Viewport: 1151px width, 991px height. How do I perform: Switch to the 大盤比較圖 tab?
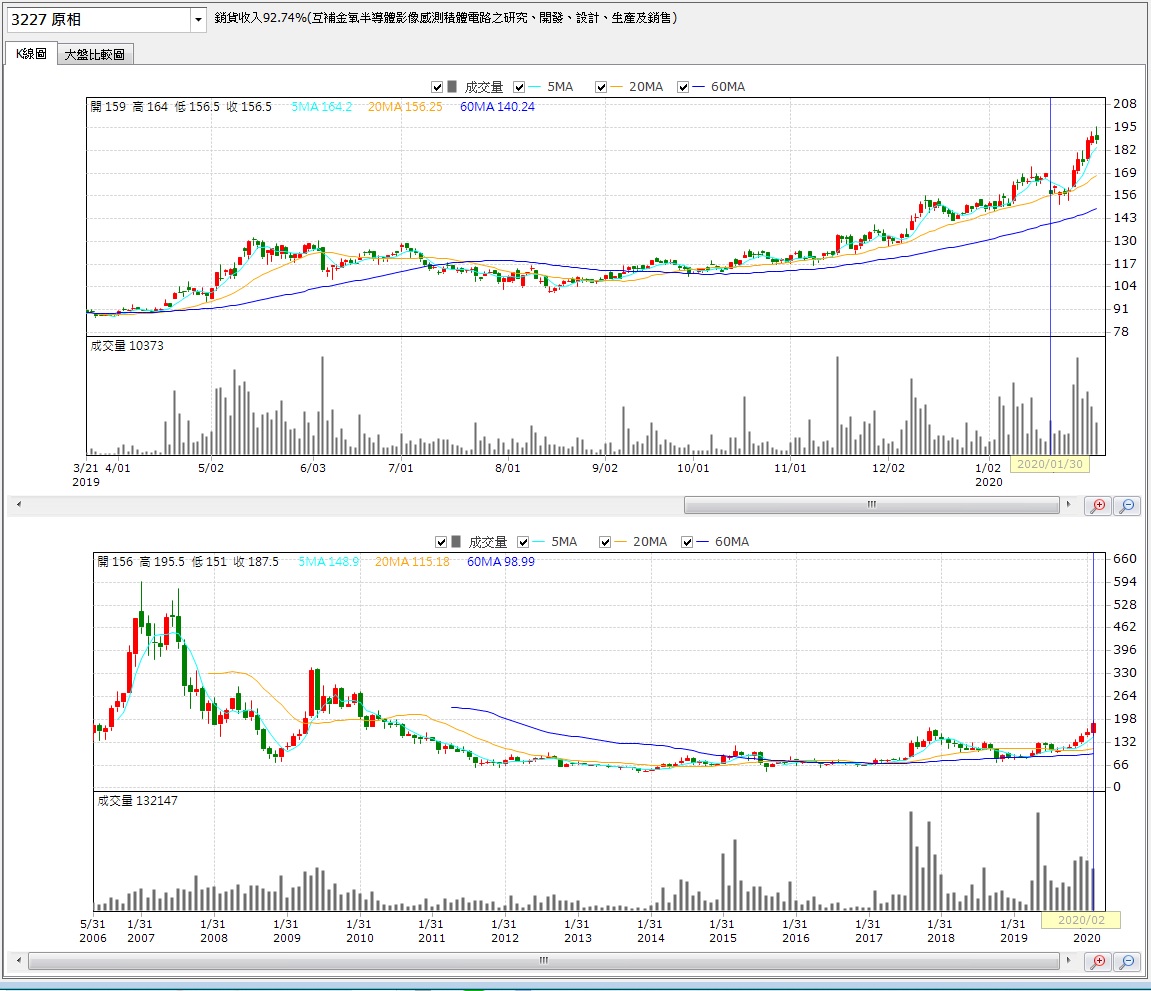click(x=95, y=54)
